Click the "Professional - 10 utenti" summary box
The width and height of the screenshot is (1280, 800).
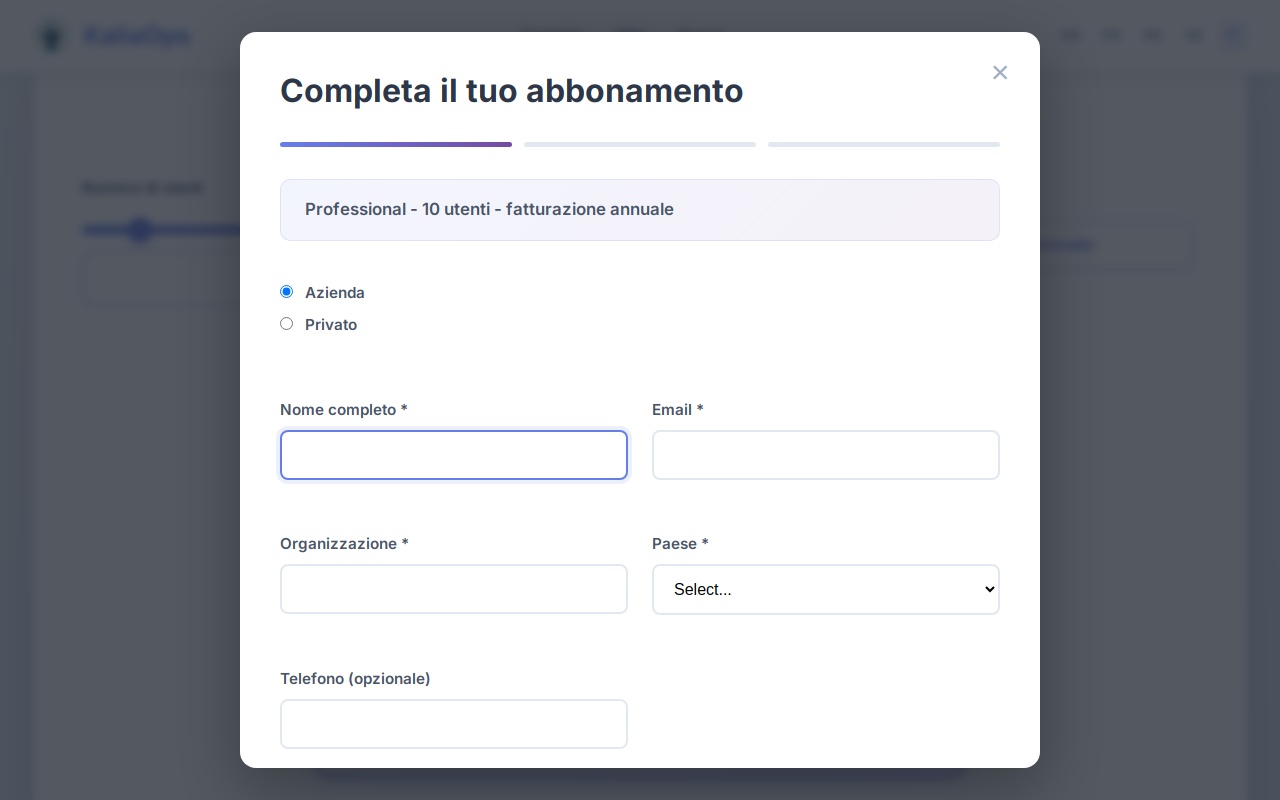(x=639, y=210)
